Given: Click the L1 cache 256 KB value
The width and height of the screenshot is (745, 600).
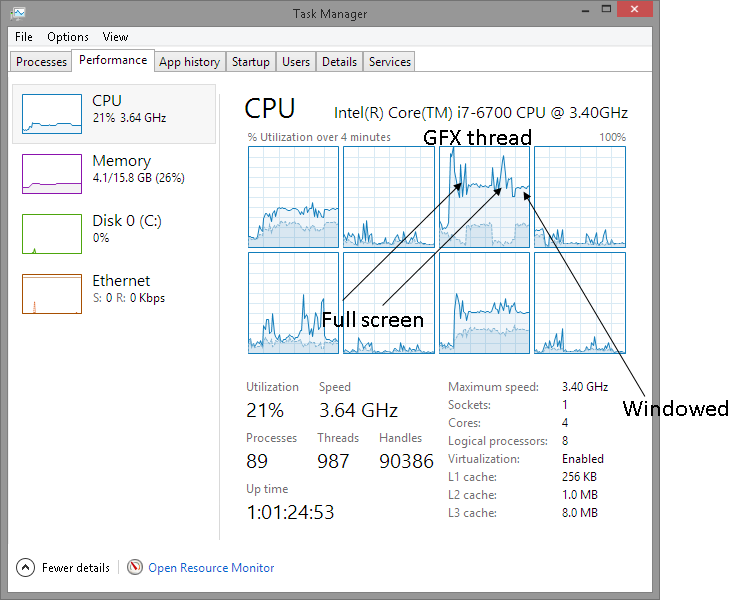Looking at the screenshot, I should pyautogui.click(x=579, y=477).
